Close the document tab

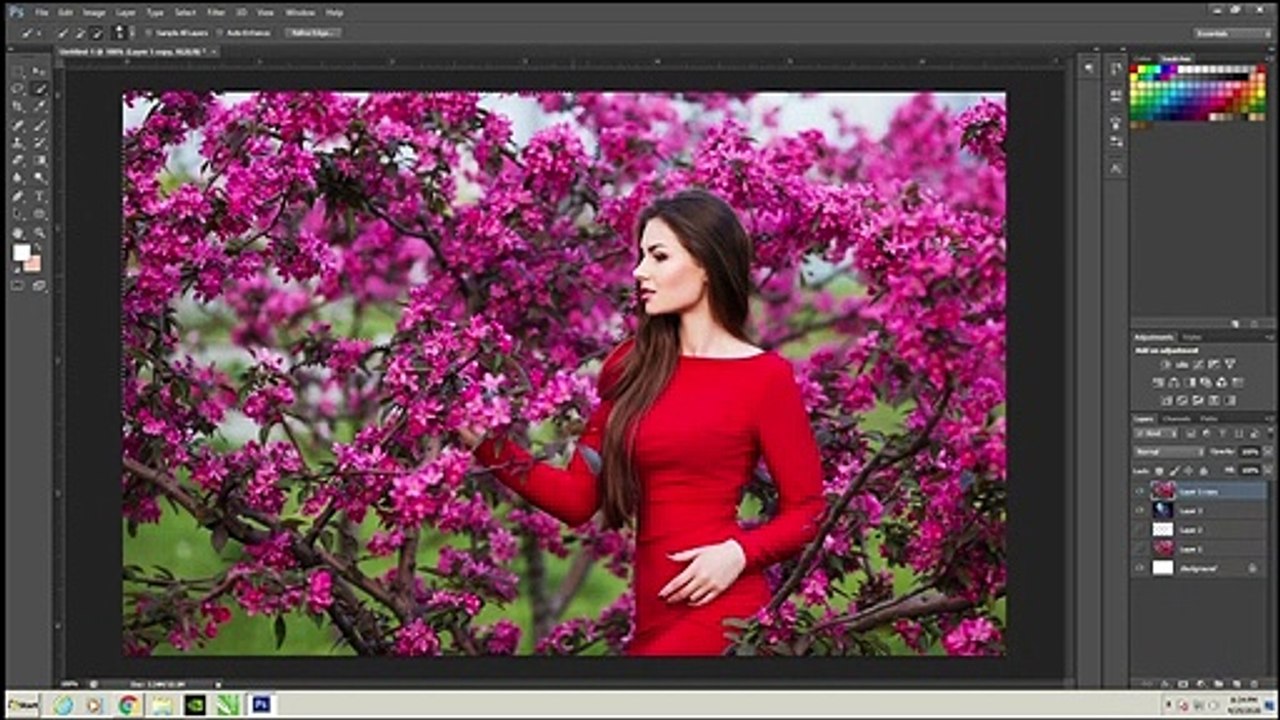click(214, 52)
